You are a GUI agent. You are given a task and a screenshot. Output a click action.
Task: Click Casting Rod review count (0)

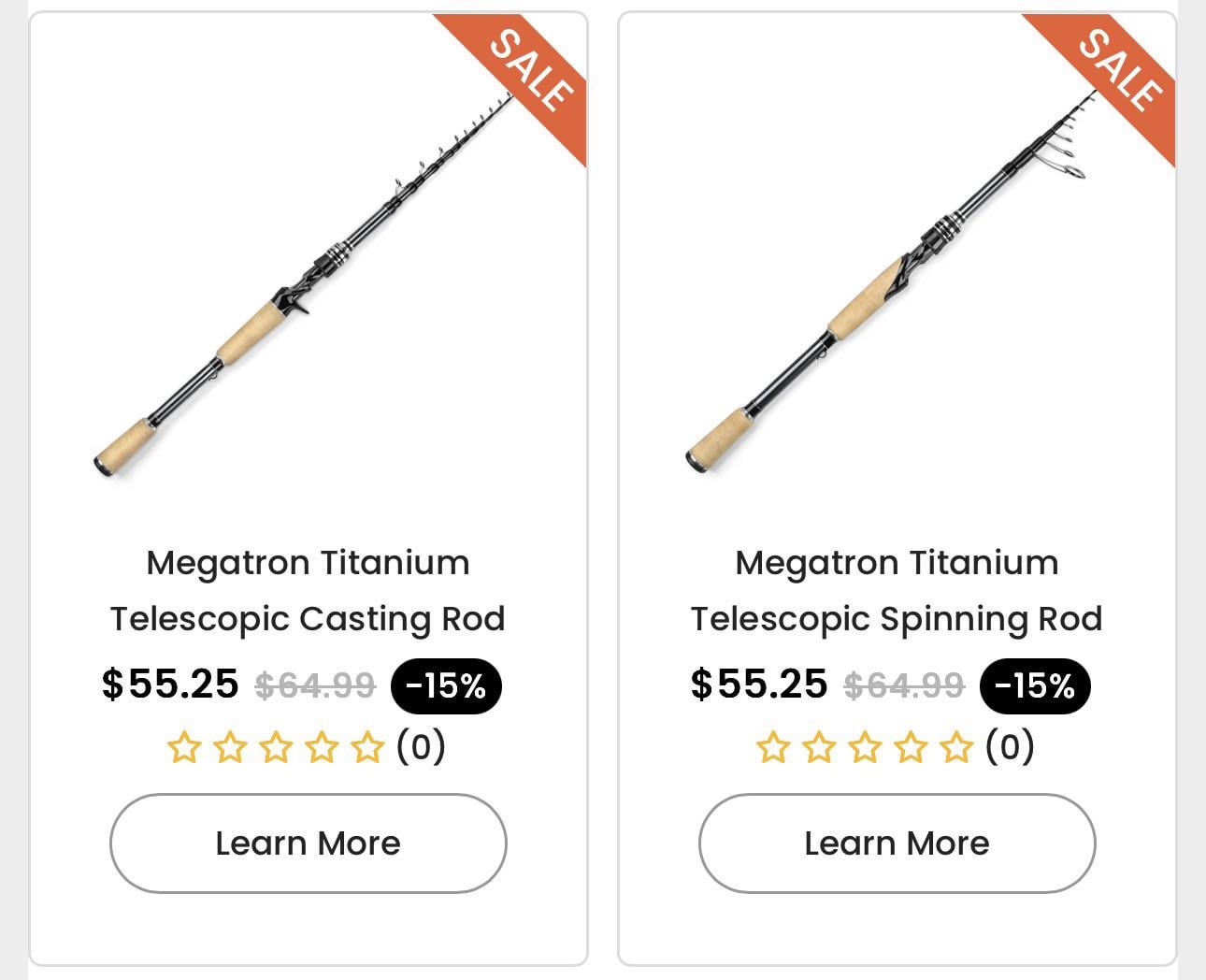tap(421, 747)
